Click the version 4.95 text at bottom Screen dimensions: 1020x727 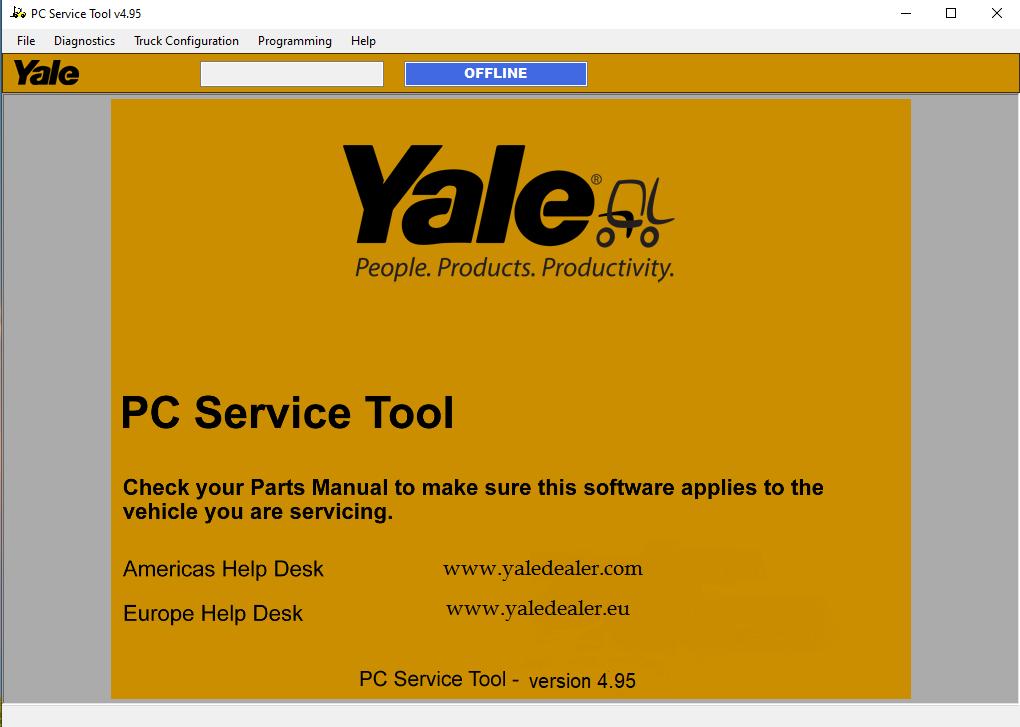pyautogui.click(x=582, y=681)
